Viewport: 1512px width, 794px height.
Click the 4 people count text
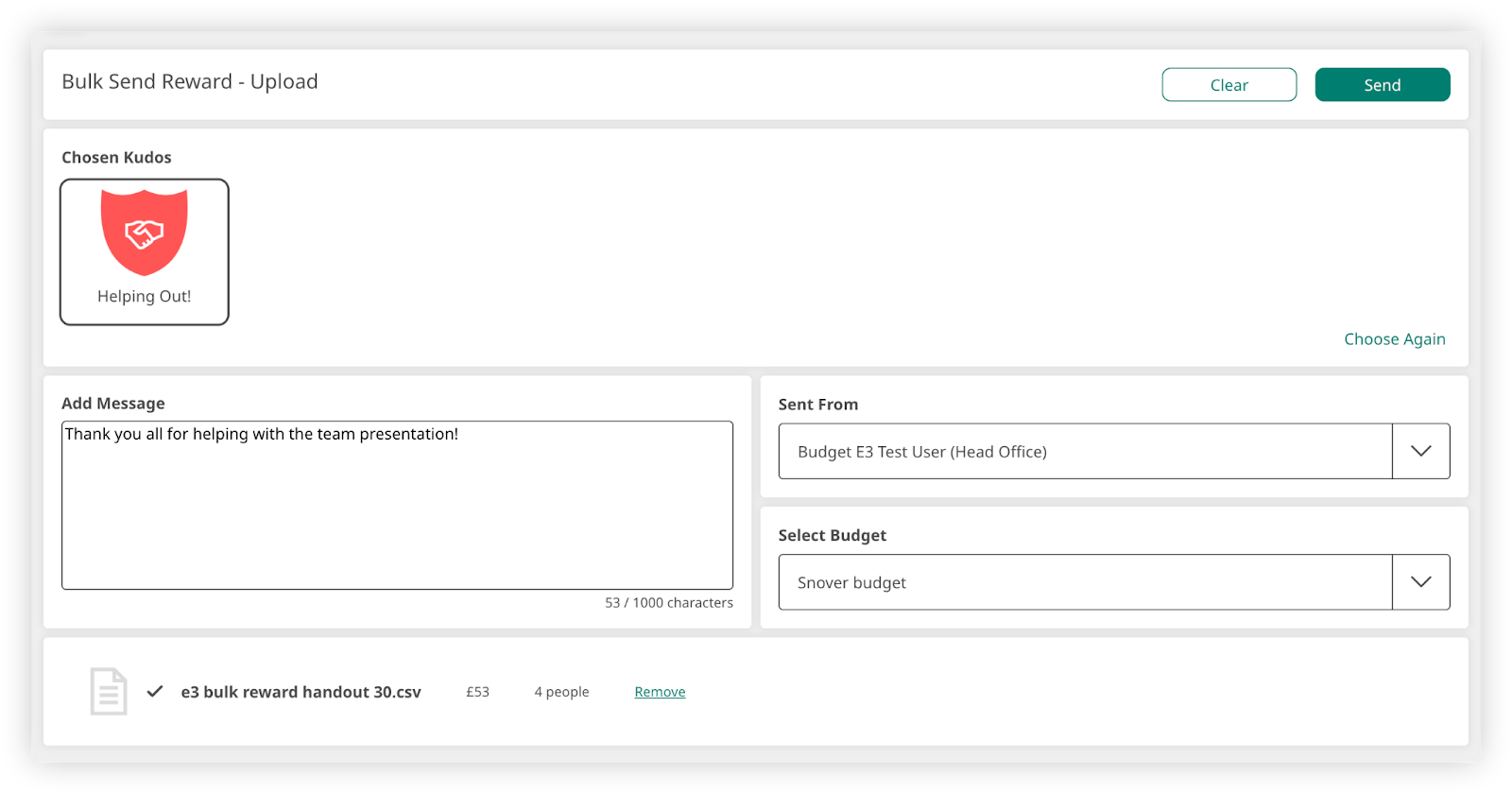click(561, 692)
